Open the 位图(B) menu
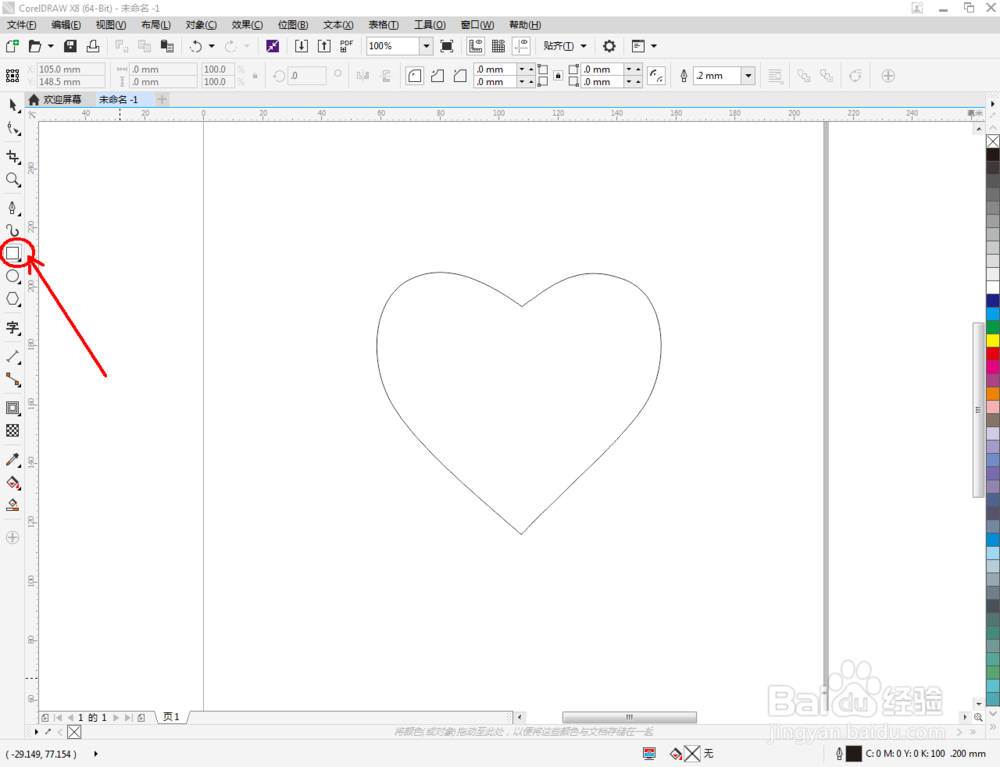Viewport: 1000px width, 767px height. pos(293,25)
